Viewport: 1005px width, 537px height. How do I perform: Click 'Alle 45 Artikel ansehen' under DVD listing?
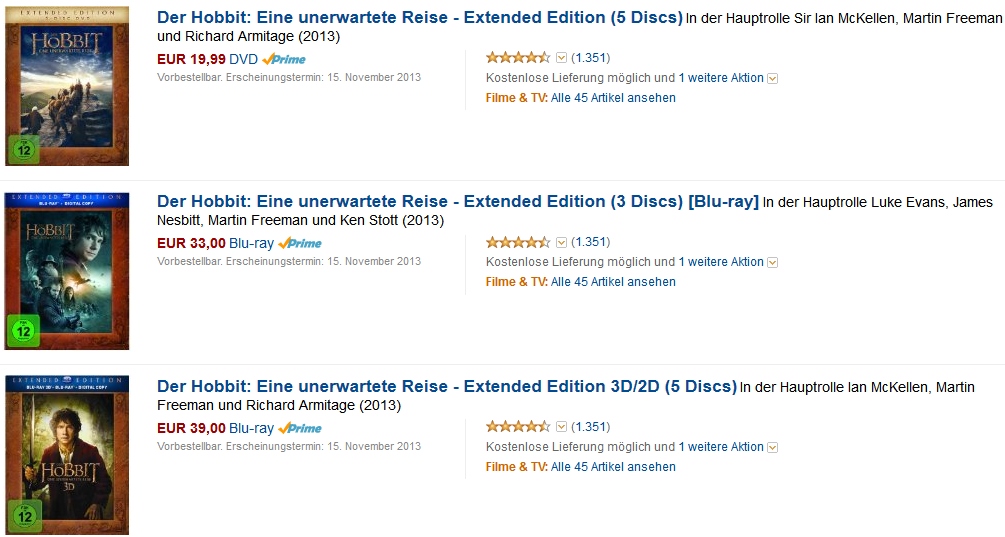tap(613, 98)
